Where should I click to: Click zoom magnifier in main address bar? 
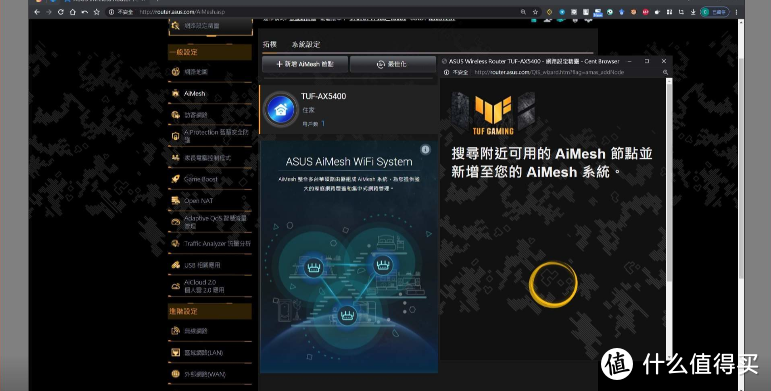[523, 12]
